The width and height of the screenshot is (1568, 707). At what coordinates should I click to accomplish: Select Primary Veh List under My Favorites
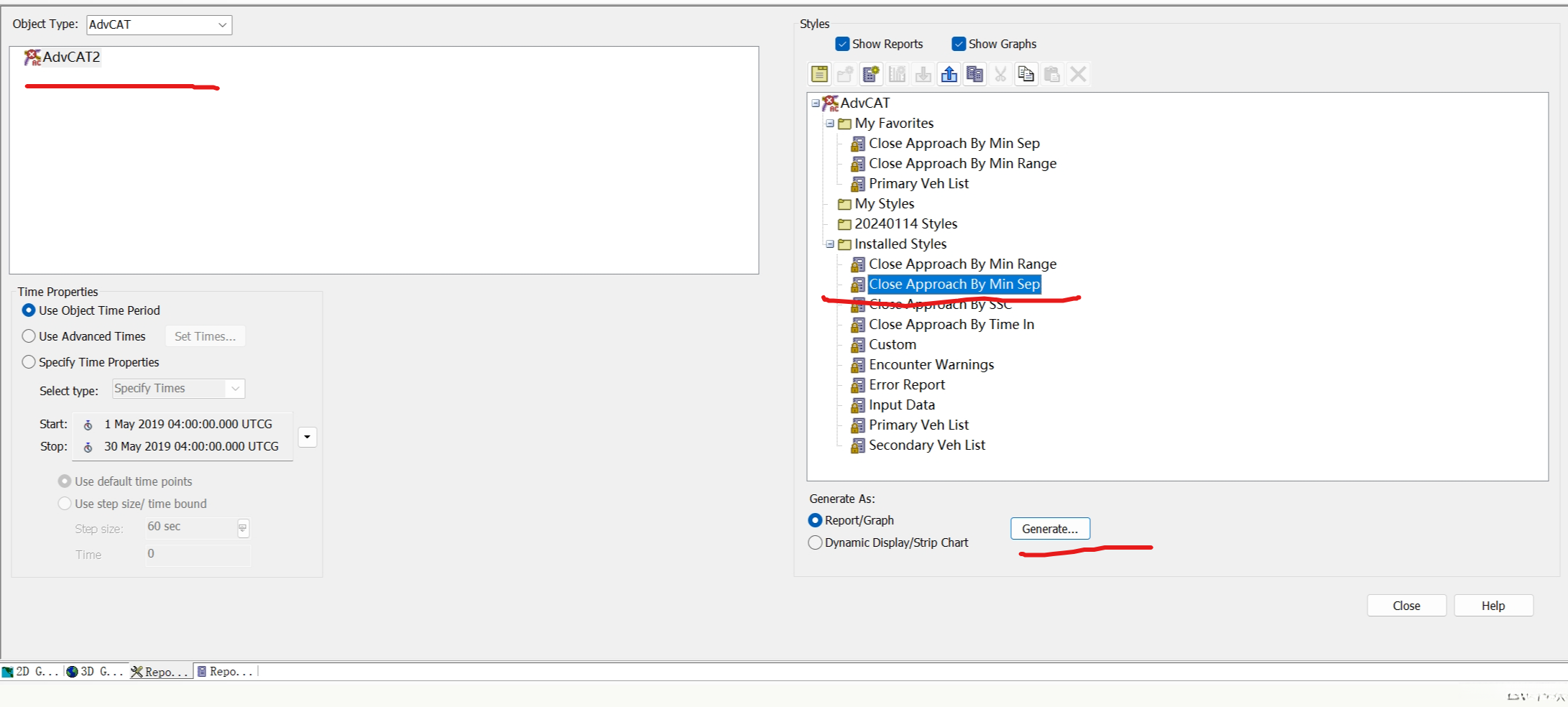point(918,184)
